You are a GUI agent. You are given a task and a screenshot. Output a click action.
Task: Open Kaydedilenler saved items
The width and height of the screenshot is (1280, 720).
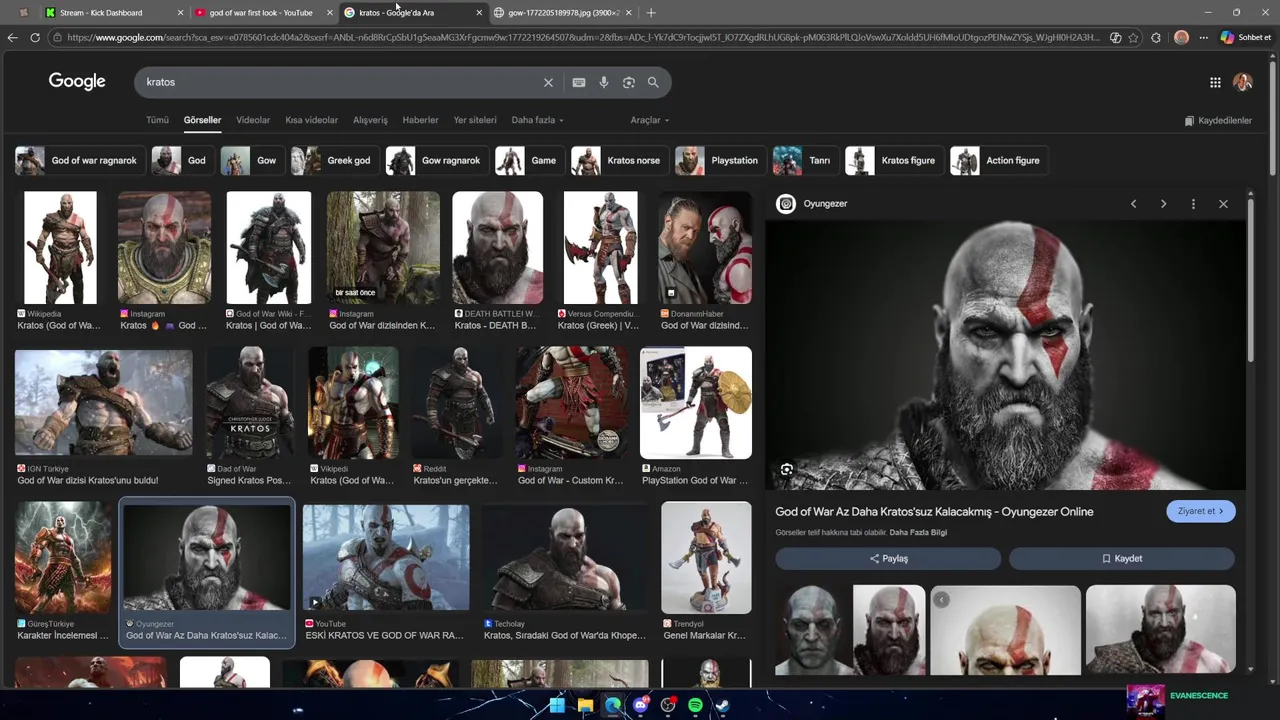pos(1218,121)
